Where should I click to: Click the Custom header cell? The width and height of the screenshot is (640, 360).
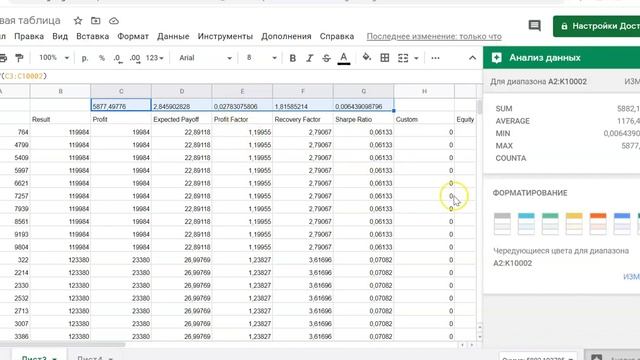(424, 119)
